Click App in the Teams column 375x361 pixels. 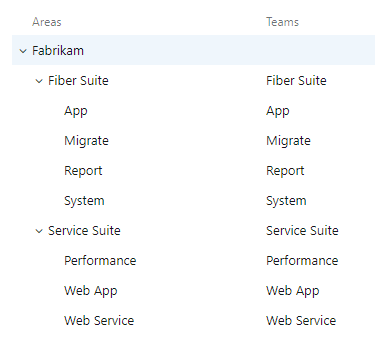278,111
